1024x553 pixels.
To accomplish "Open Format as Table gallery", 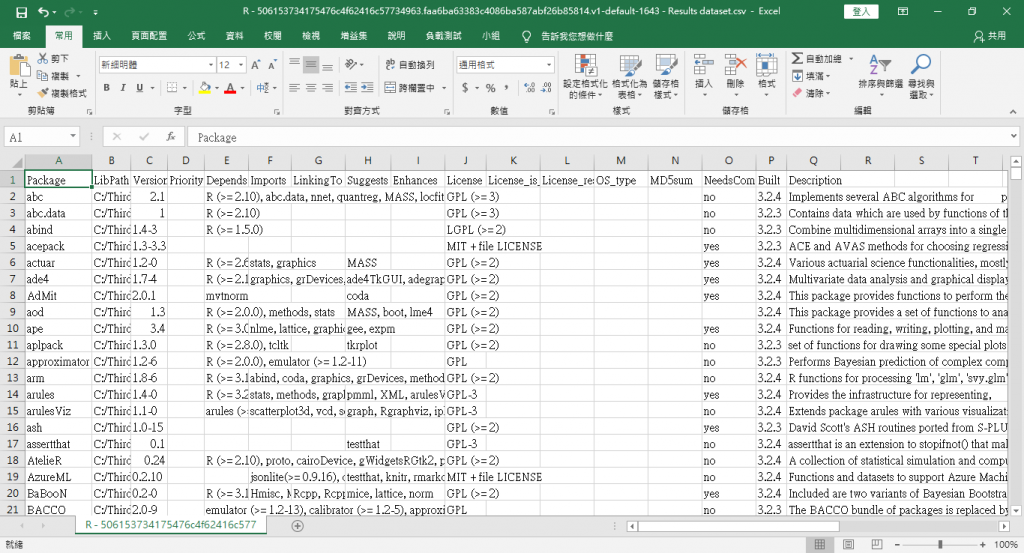I will pyautogui.click(x=630, y=76).
